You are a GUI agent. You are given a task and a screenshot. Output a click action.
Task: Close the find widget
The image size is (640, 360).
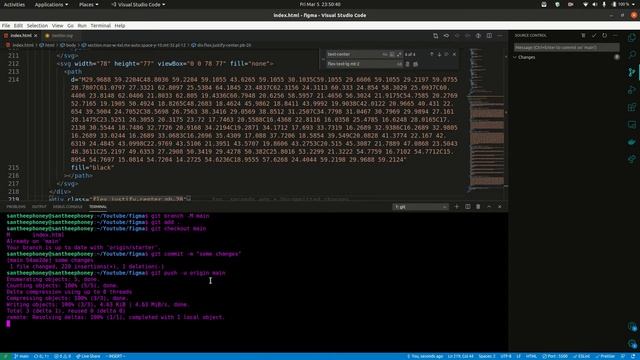[x=454, y=54]
